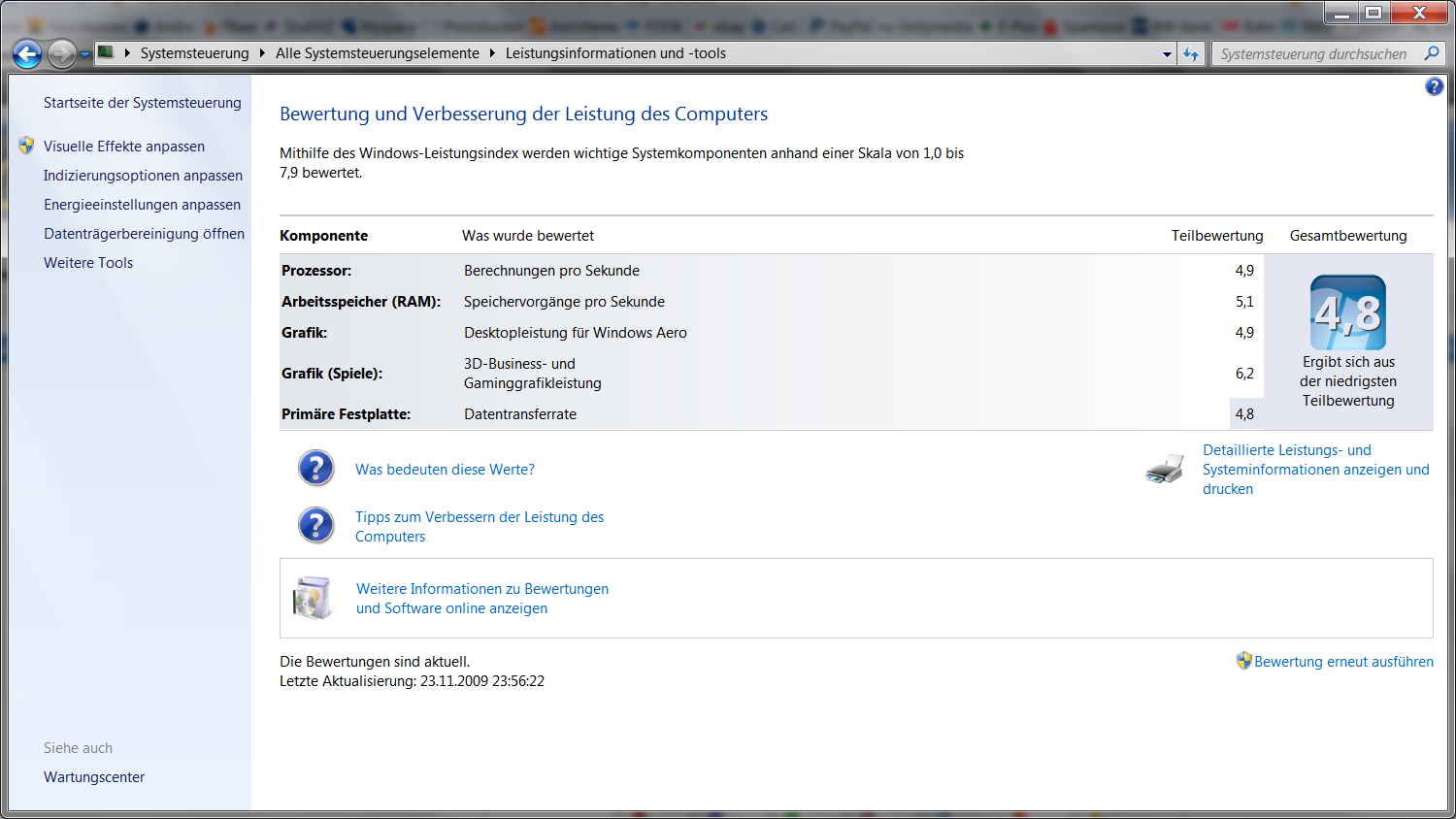Open Datenträgerbereinigung öffnen link
The image size is (1456, 819).
(144, 234)
